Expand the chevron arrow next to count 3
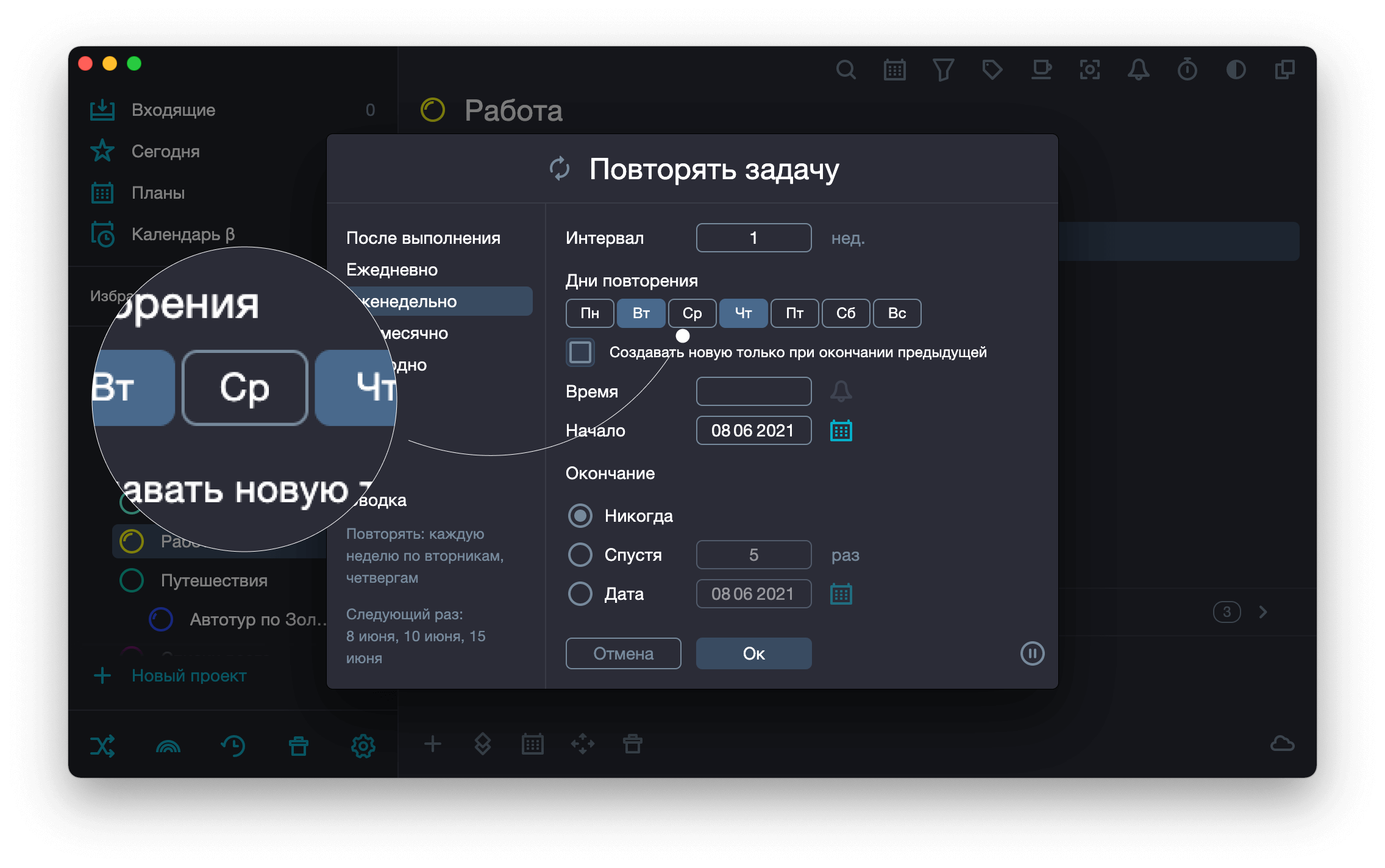 click(x=1263, y=611)
